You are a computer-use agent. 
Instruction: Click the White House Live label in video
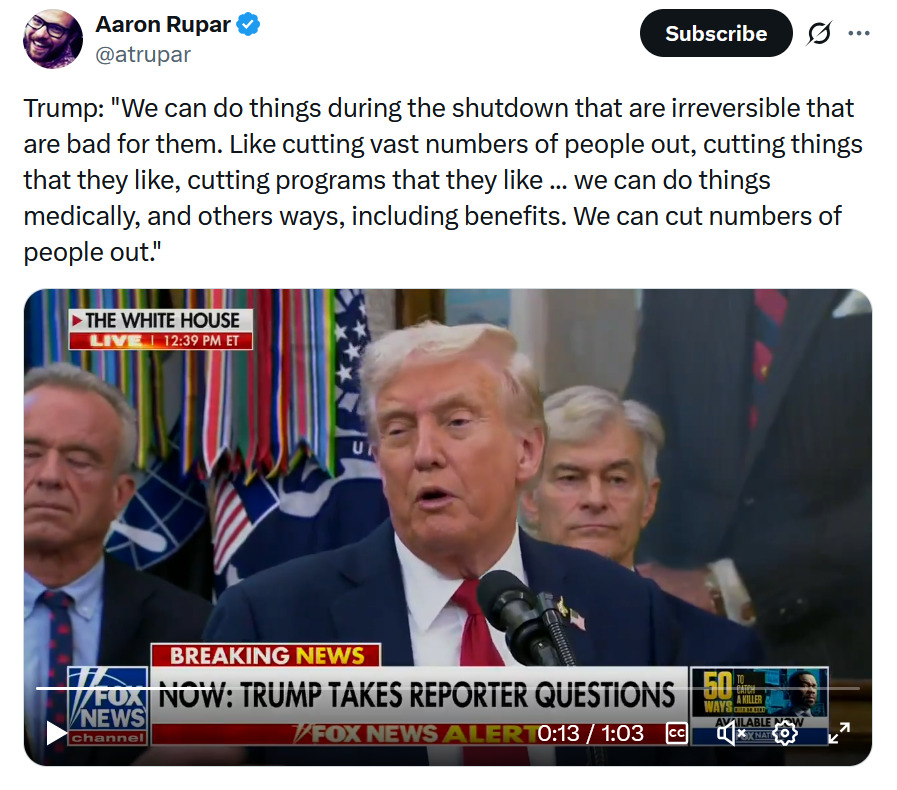coord(161,330)
